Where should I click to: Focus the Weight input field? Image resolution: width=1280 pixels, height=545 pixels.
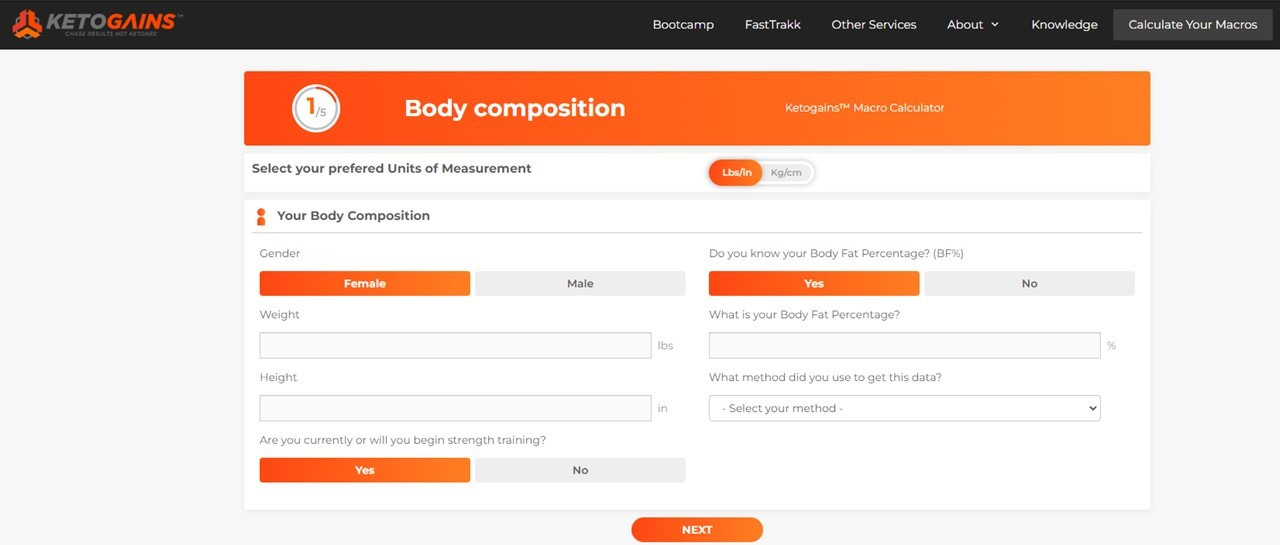[455, 346]
